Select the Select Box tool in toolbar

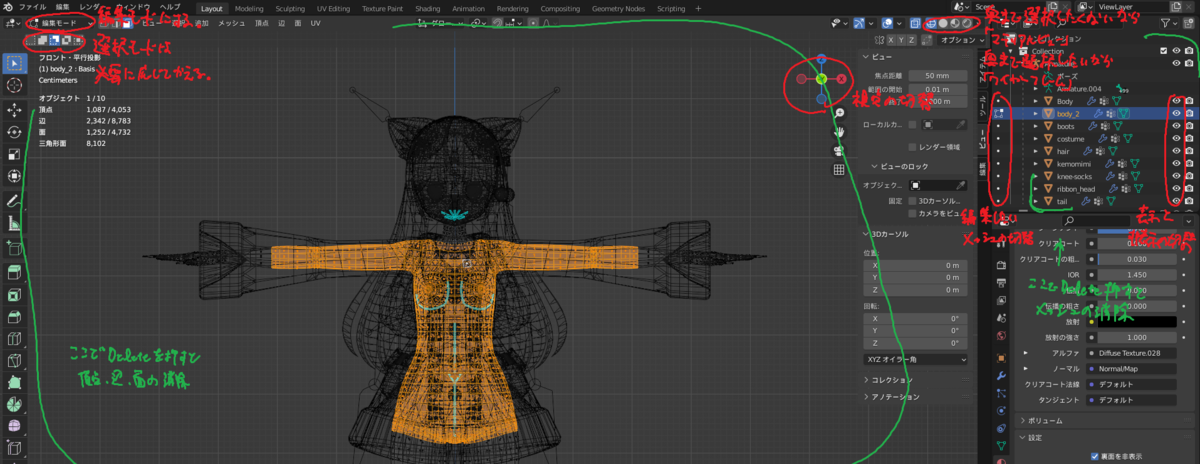pos(14,63)
